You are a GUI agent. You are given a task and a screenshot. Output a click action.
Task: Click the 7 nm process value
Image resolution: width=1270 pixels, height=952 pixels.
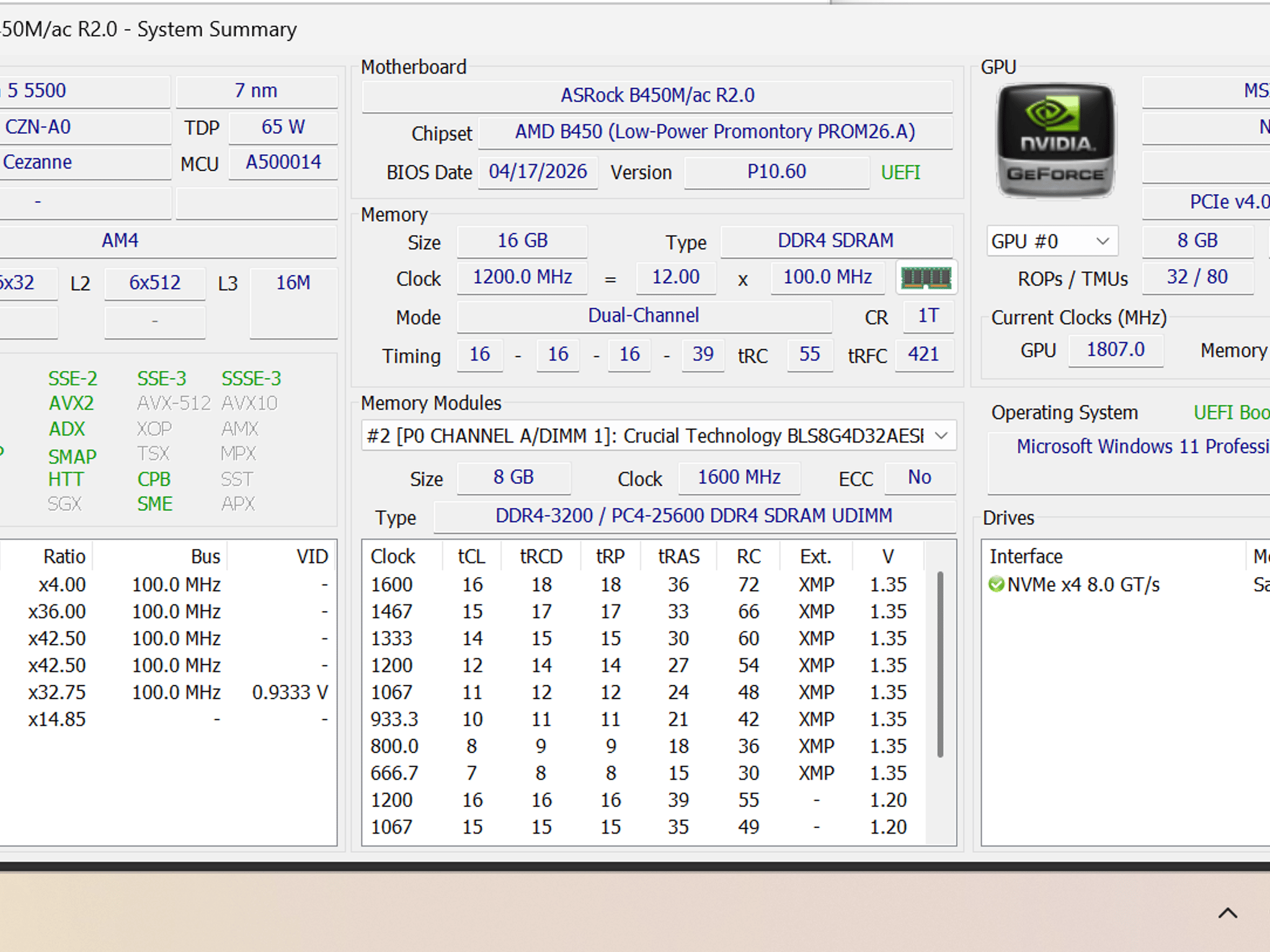point(256,91)
